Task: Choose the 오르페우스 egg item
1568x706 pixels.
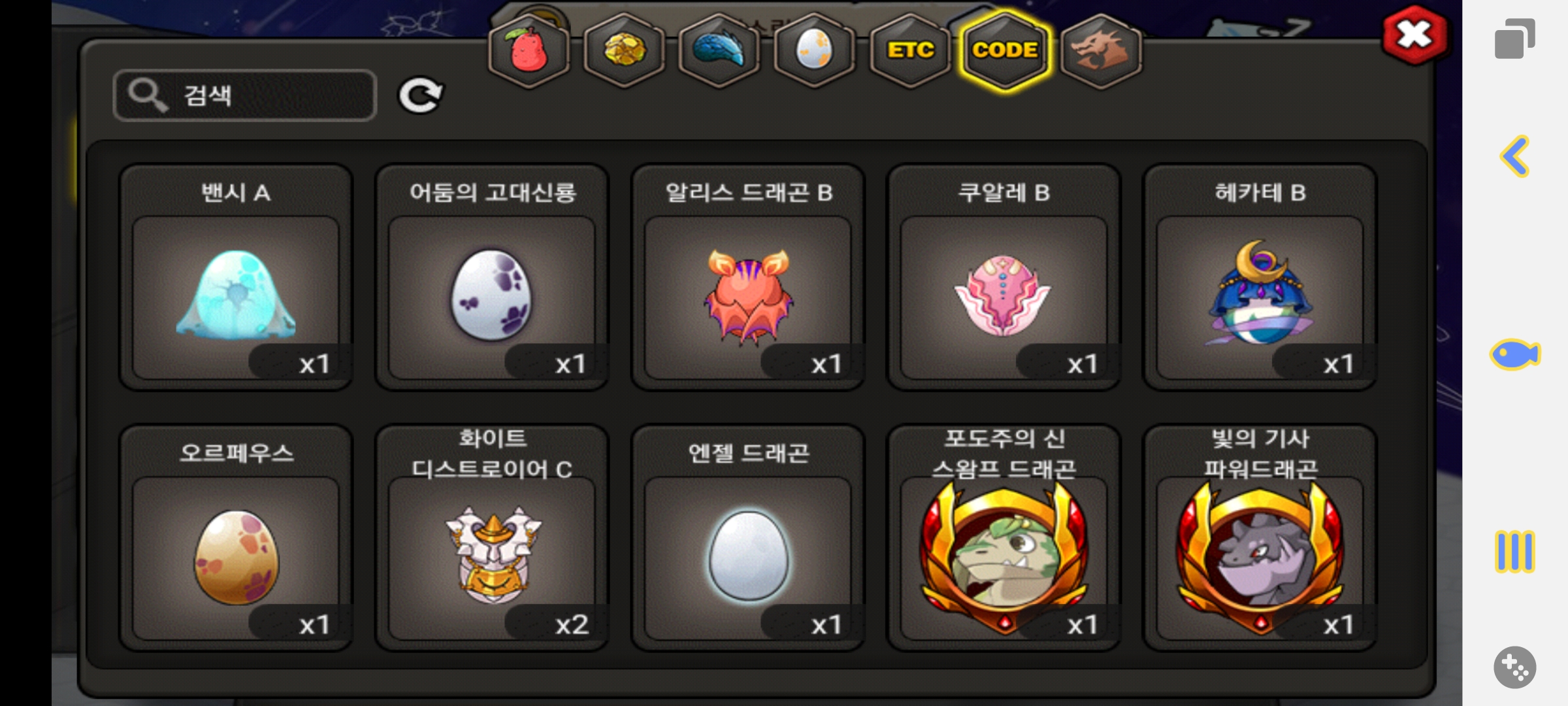Action: [x=236, y=538]
